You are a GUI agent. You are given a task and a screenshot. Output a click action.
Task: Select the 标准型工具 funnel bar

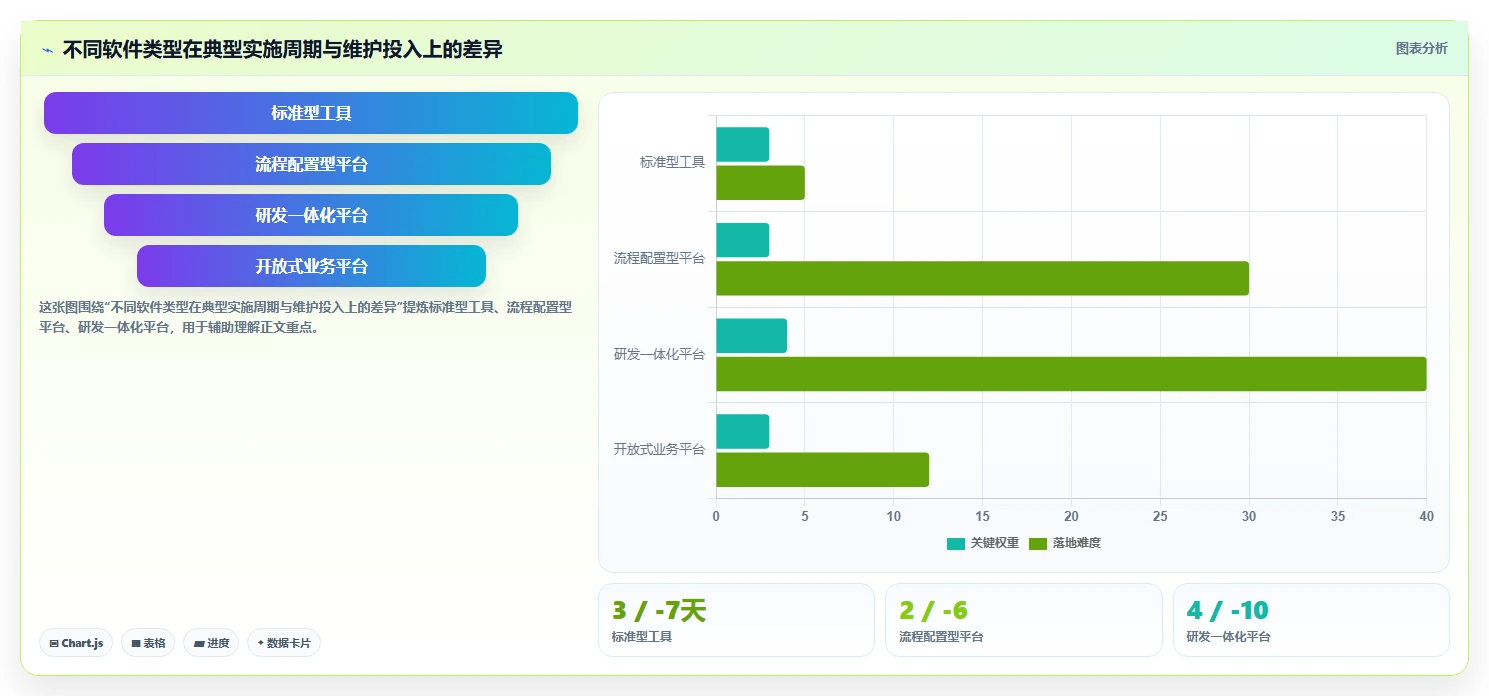tap(311, 113)
